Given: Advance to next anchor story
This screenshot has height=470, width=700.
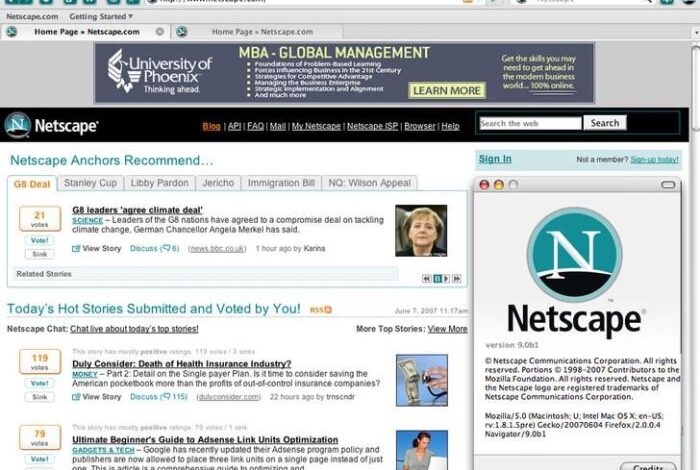Looking at the screenshot, I should pyautogui.click(x=446, y=279).
